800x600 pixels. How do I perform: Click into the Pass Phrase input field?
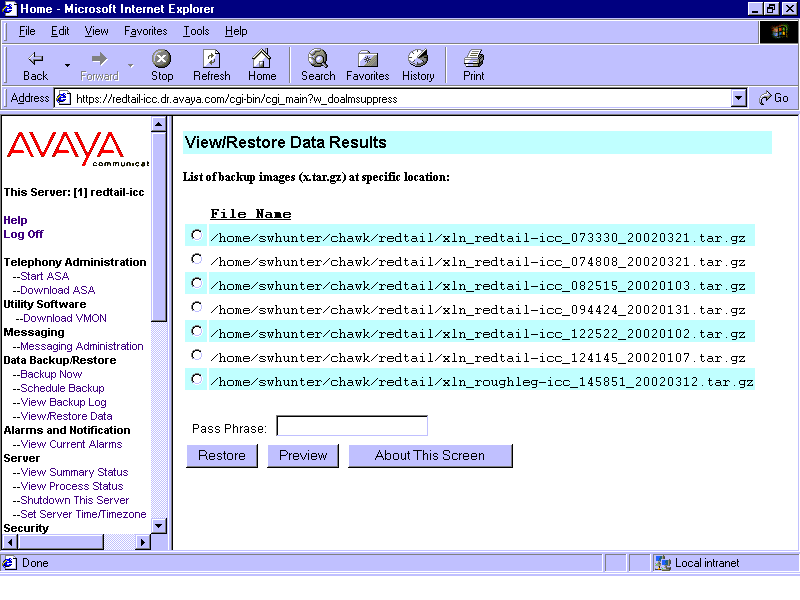352,426
